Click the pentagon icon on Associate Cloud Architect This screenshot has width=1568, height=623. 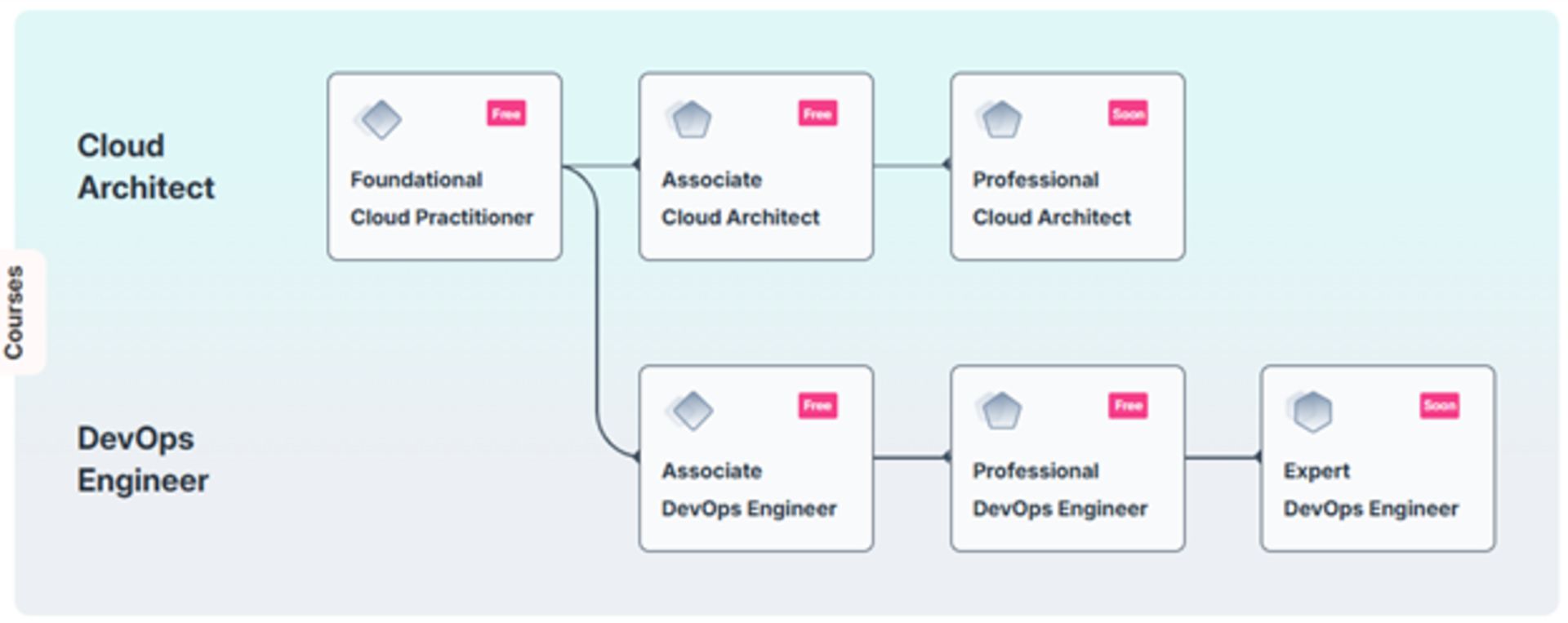(x=689, y=119)
